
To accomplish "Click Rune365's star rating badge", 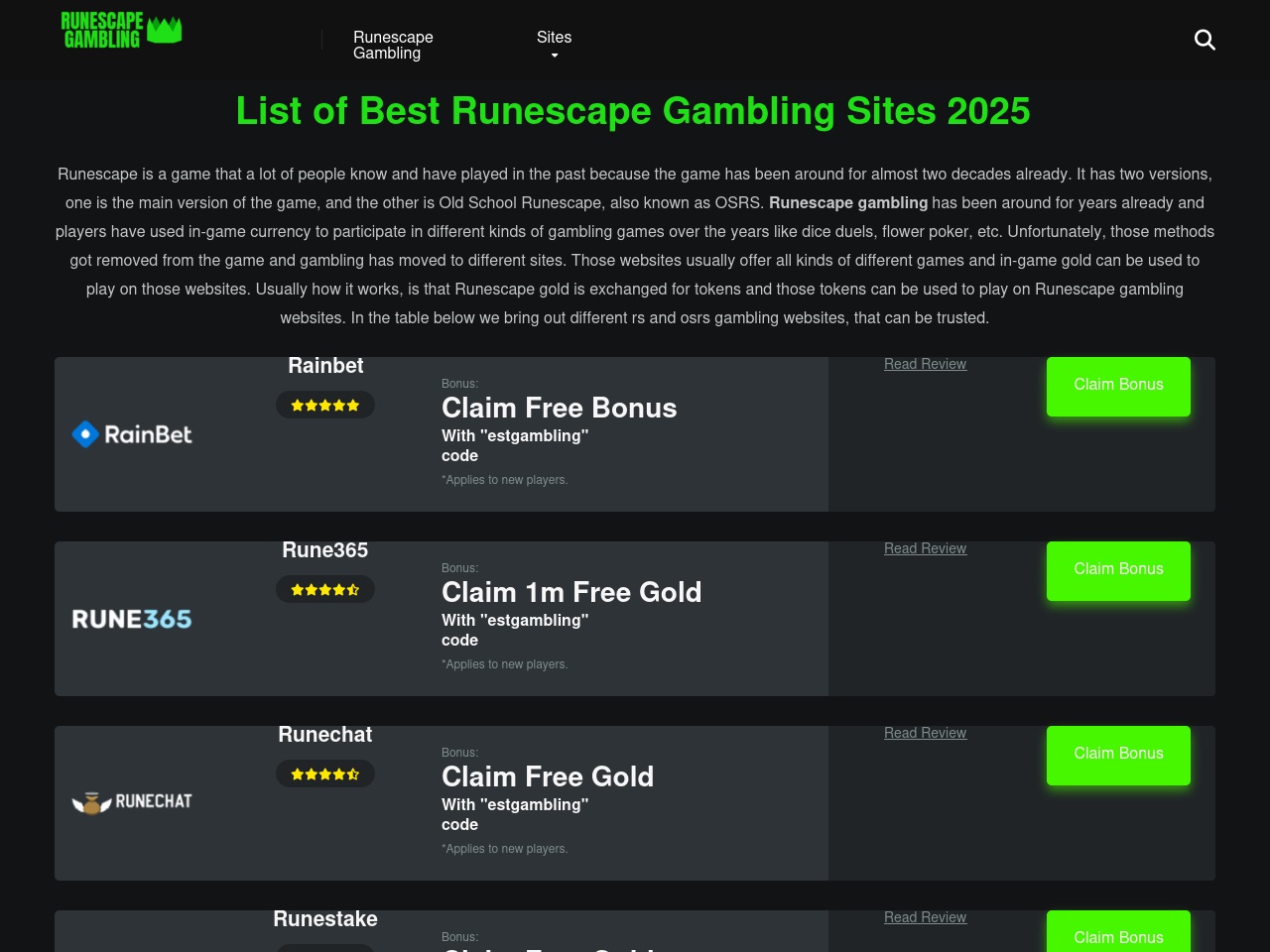I will pos(325,589).
